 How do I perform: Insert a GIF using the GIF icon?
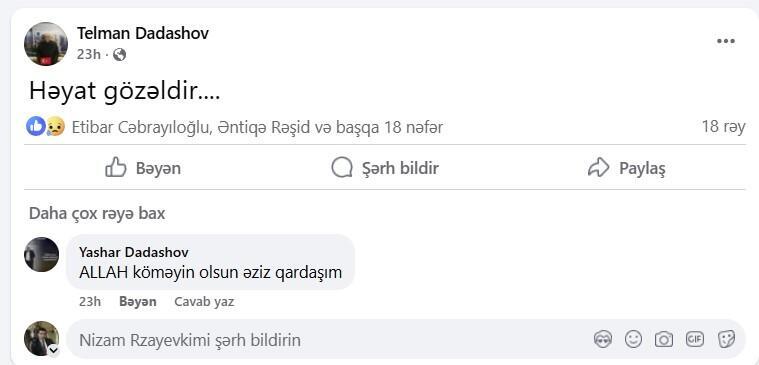point(695,339)
